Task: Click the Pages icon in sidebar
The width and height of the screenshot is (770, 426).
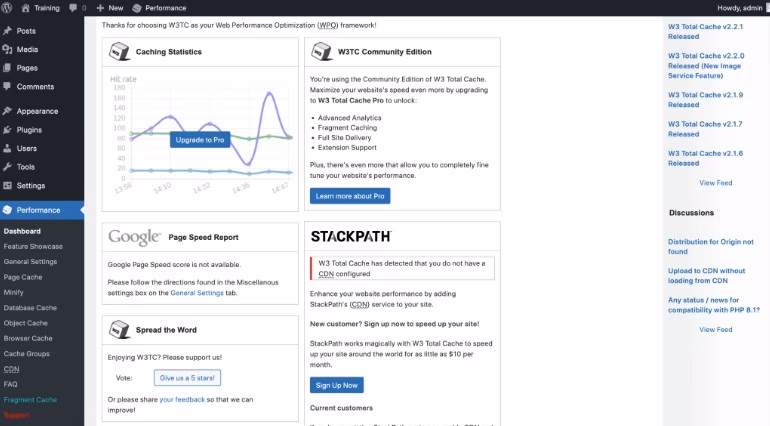Action: coord(8,68)
